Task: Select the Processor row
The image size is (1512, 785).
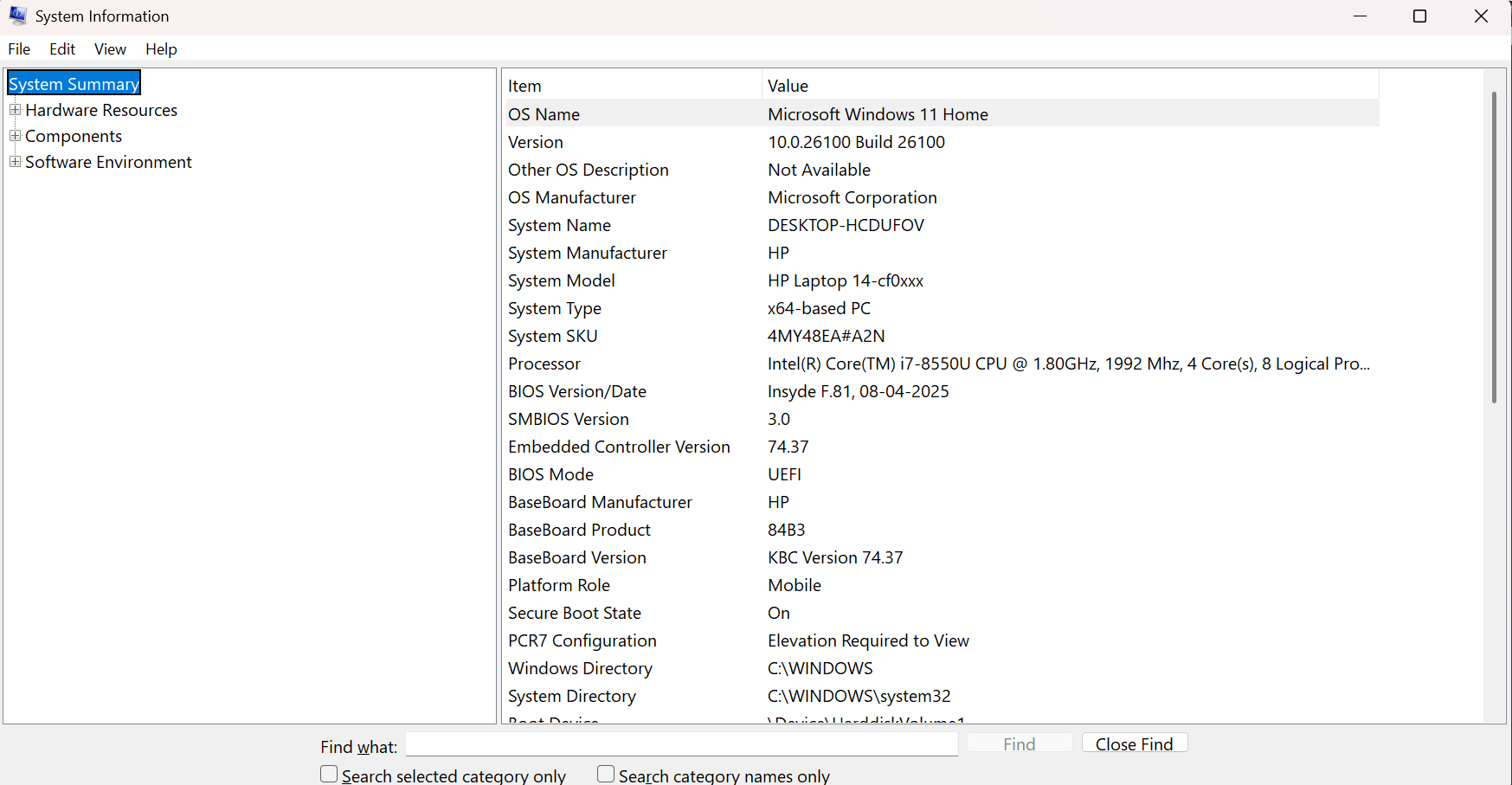Action: point(943,364)
